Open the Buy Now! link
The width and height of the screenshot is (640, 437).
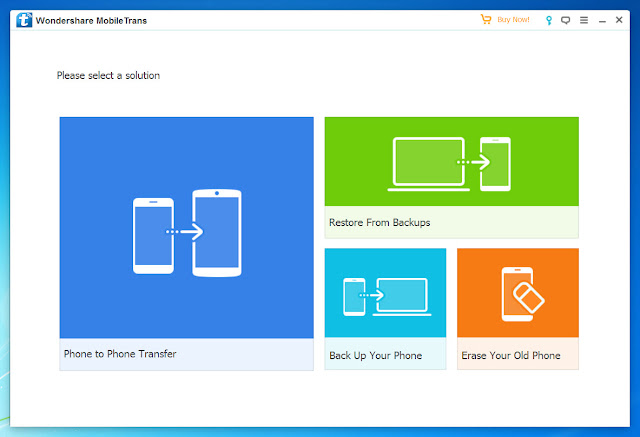[x=513, y=20]
